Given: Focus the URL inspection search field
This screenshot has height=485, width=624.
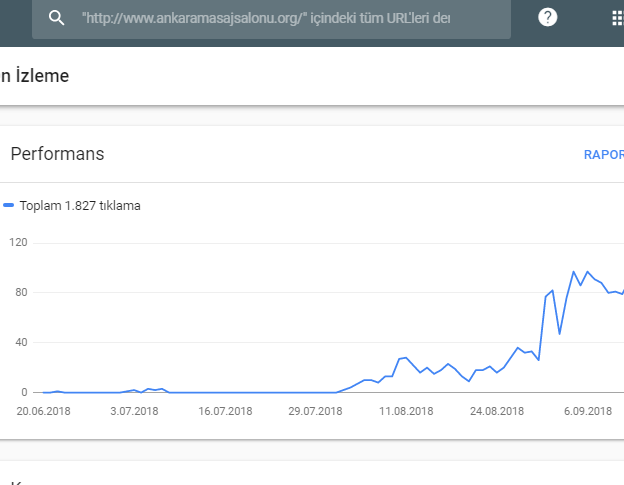Looking at the screenshot, I should 271,18.
